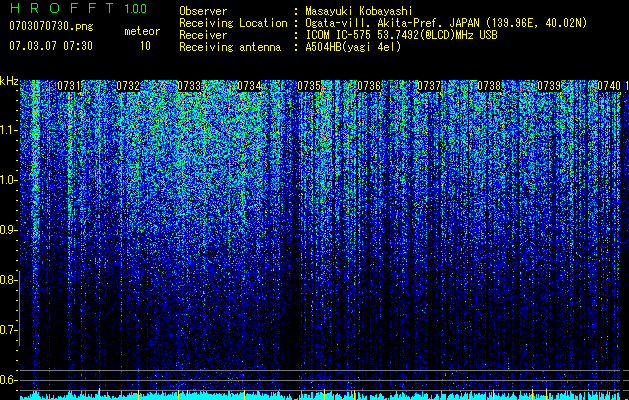The image size is (629, 400).
Task: Select Ogata-vill. Akita-Pref. JAPAN location text
Action: (446, 23)
